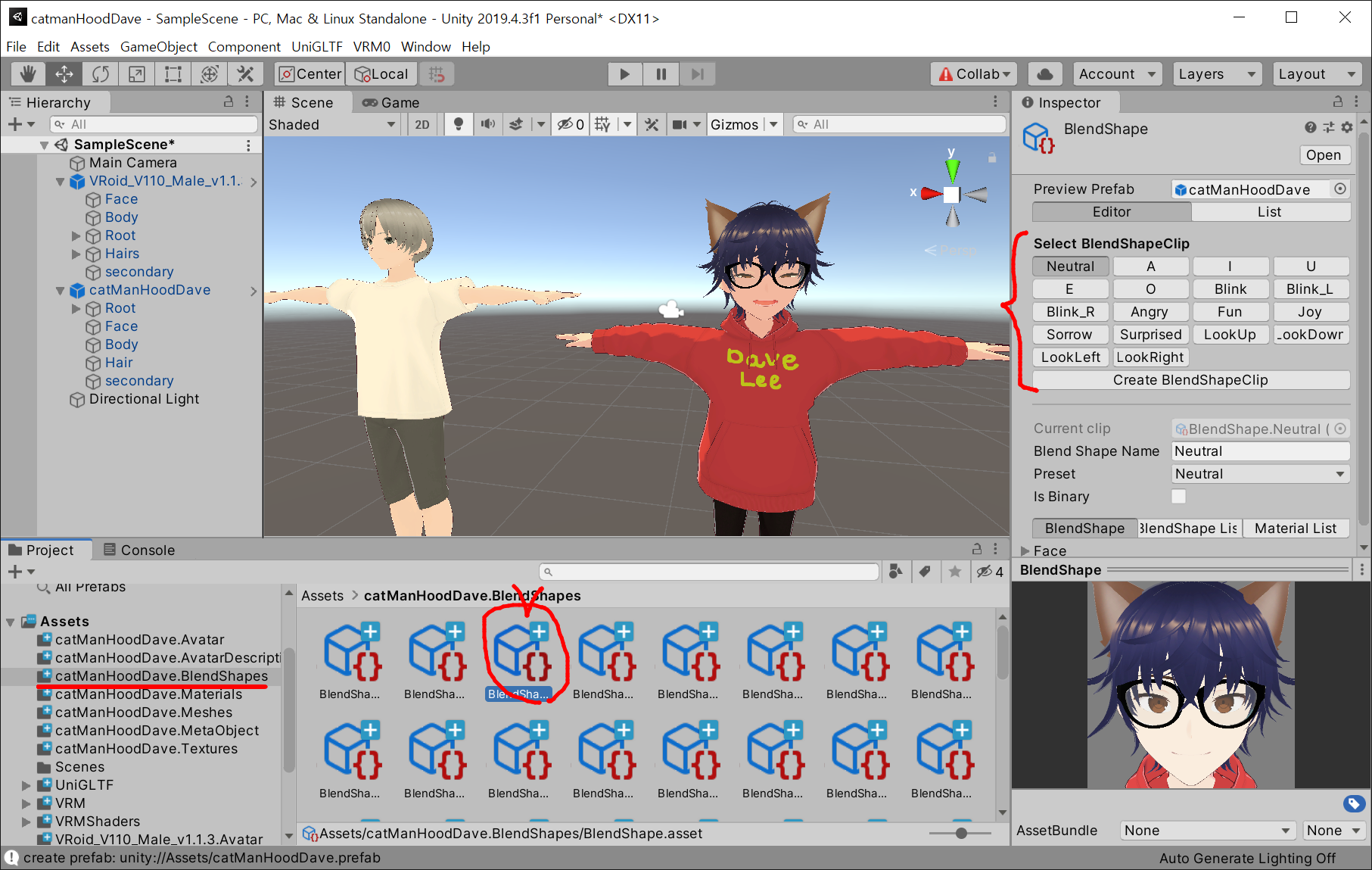
Task: Select the Hand tool in toolbar
Action: [x=28, y=74]
